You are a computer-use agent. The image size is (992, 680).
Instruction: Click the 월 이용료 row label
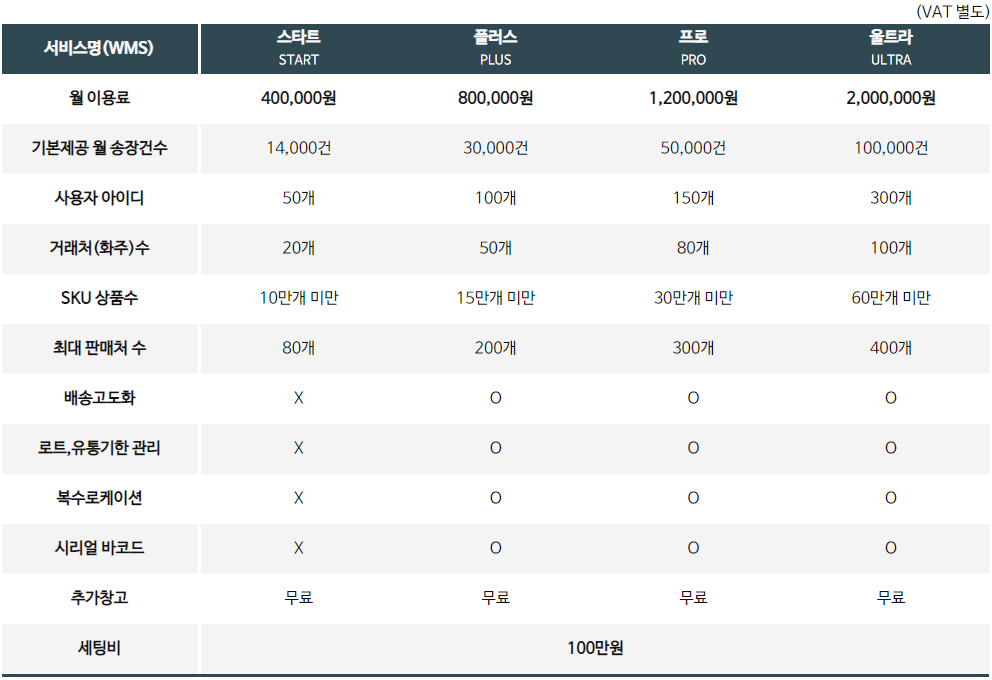pyautogui.click(x=99, y=98)
